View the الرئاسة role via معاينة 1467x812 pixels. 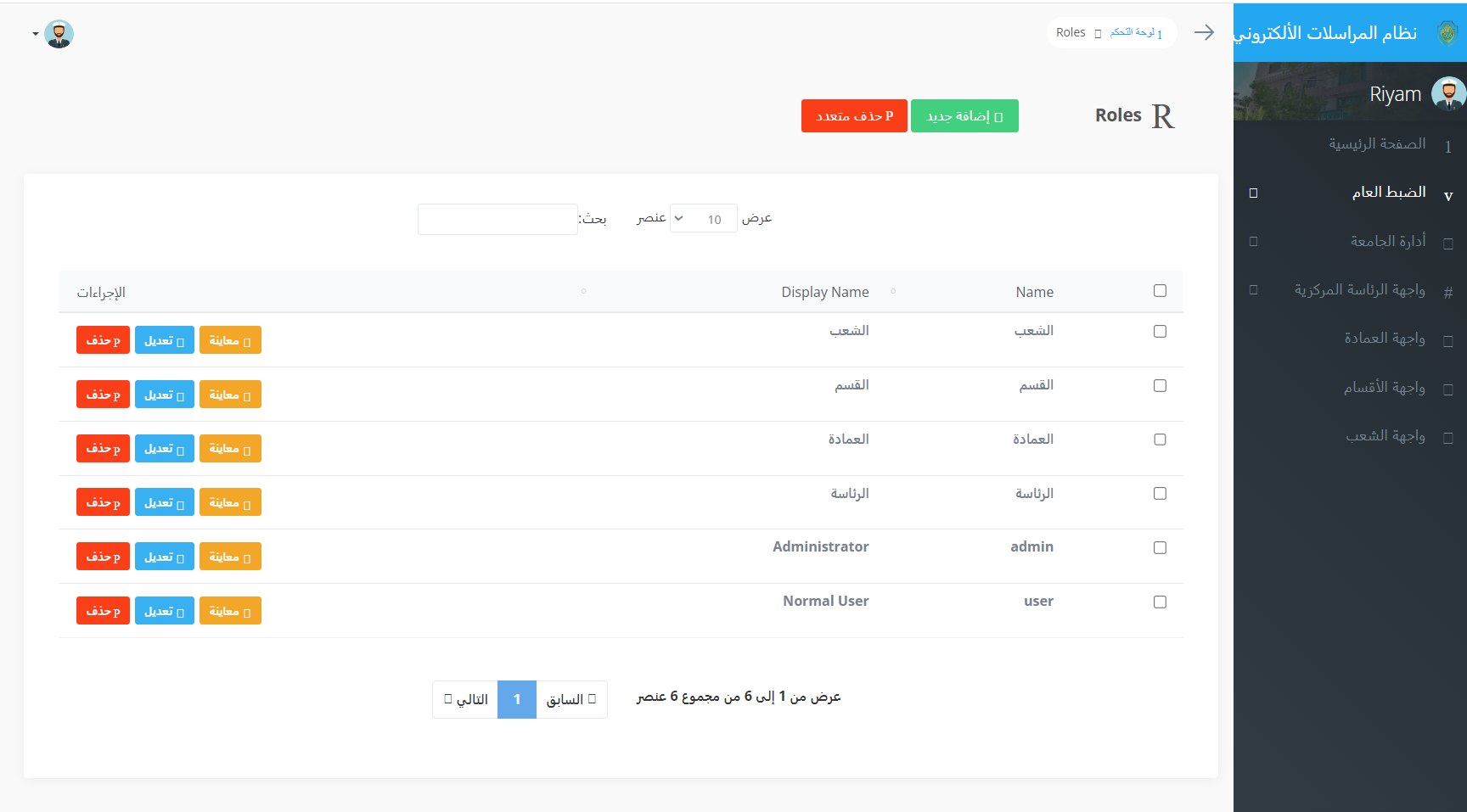230,502
